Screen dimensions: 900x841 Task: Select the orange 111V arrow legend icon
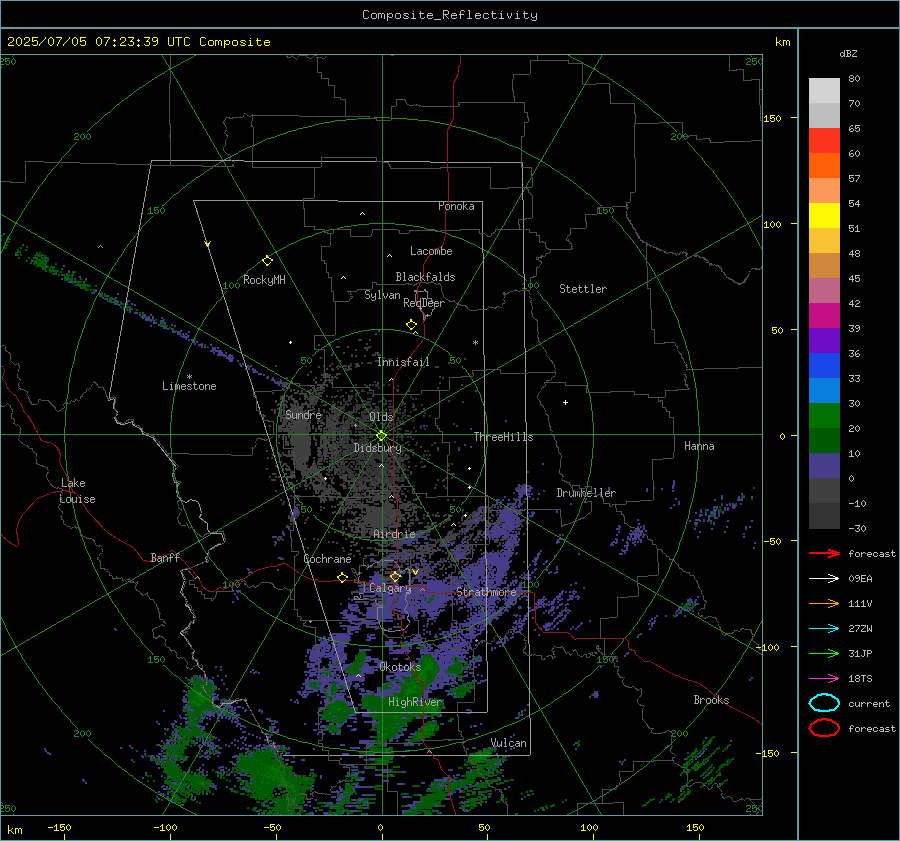[824, 603]
